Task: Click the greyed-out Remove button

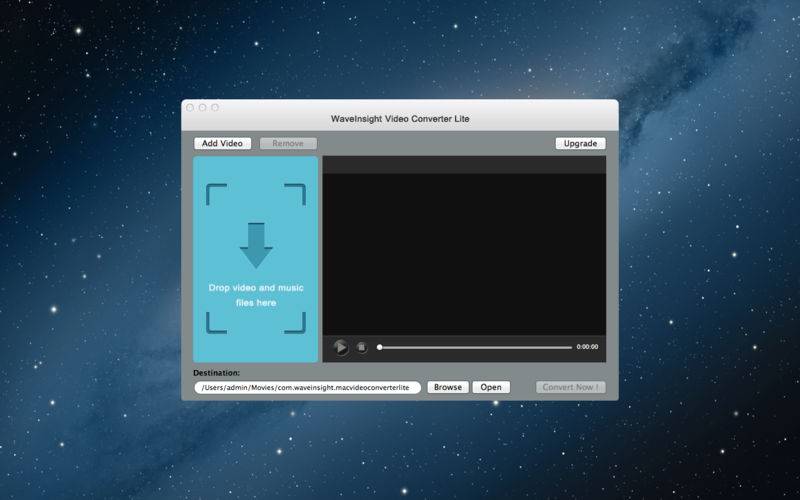Action: [288, 143]
